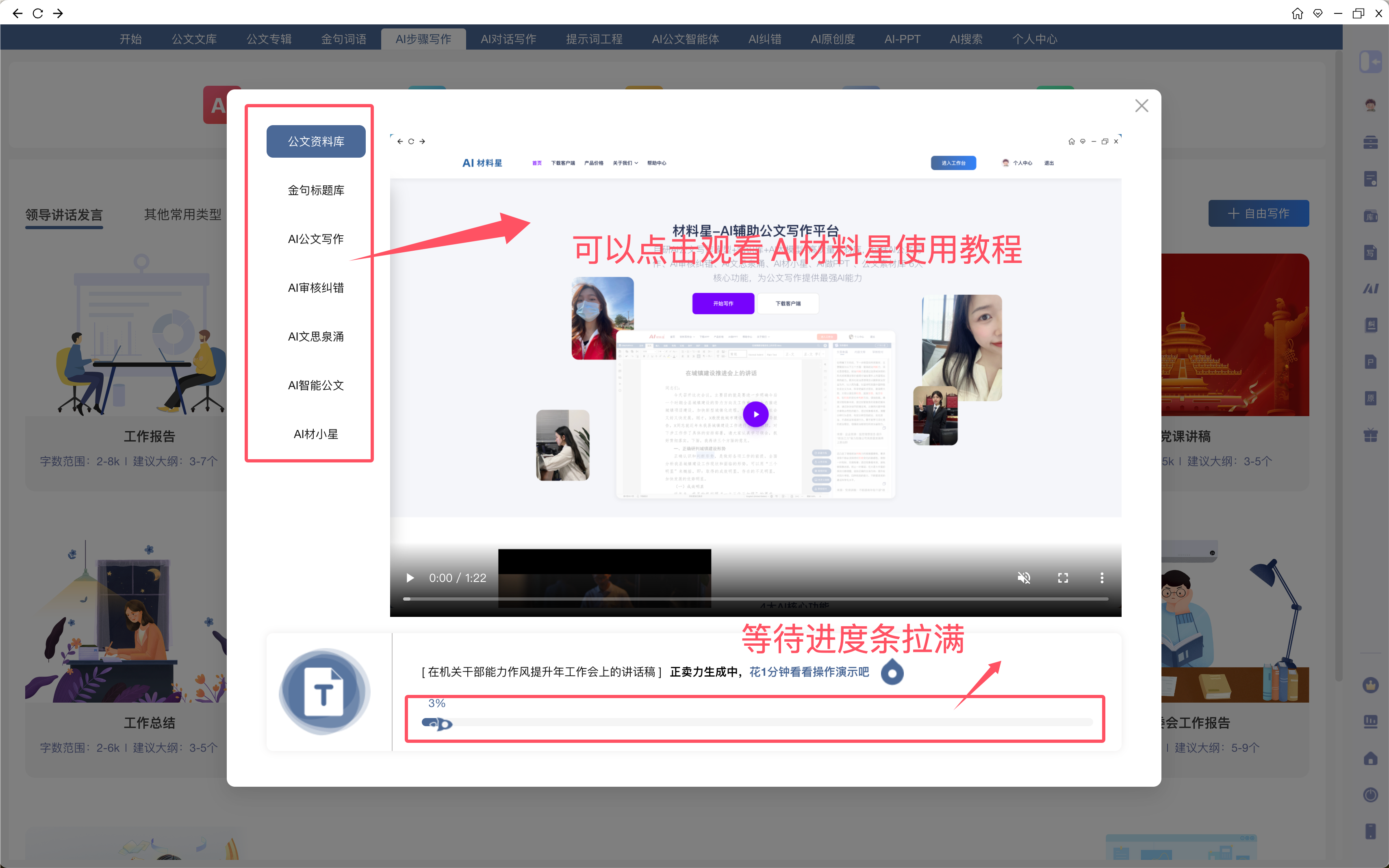
Task: Click 花1分钟看看操作演示吧 link
Action: coord(809,672)
